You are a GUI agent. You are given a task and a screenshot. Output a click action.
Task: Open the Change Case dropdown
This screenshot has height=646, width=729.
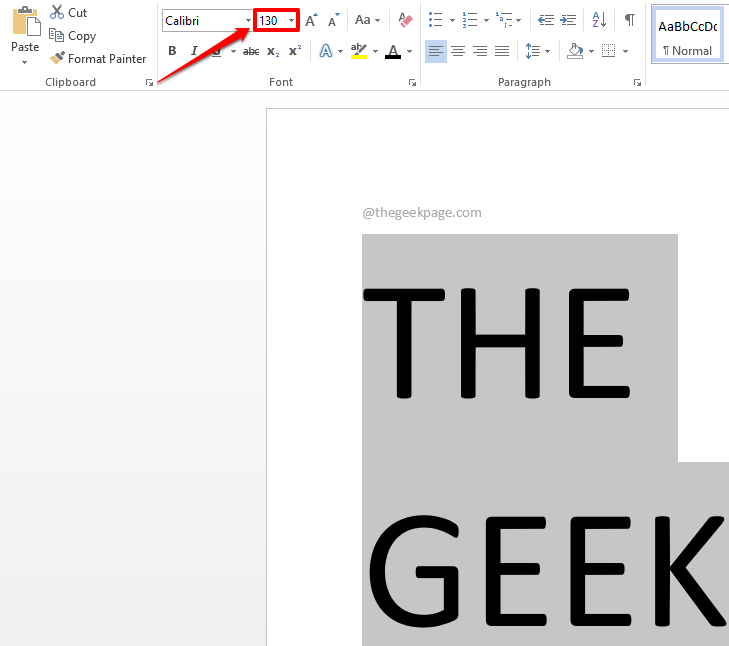click(x=367, y=20)
